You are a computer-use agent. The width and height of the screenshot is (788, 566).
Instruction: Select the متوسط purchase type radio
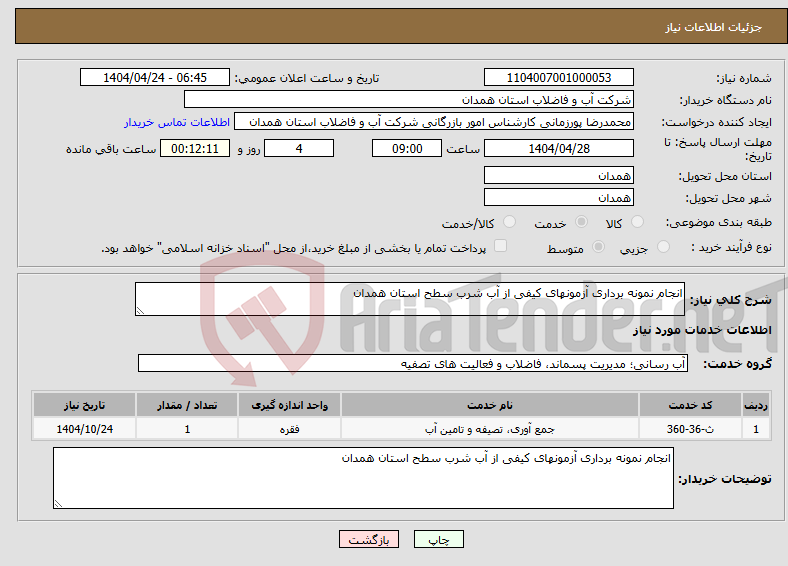coord(598,246)
